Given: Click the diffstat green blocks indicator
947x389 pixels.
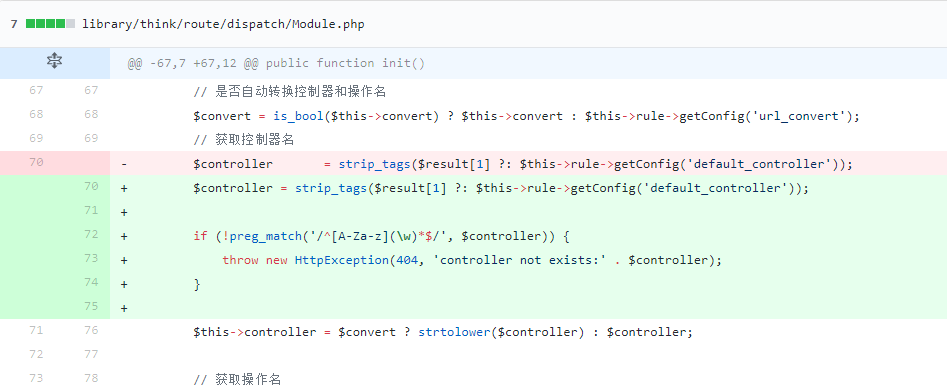Looking at the screenshot, I should coord(50,24).
